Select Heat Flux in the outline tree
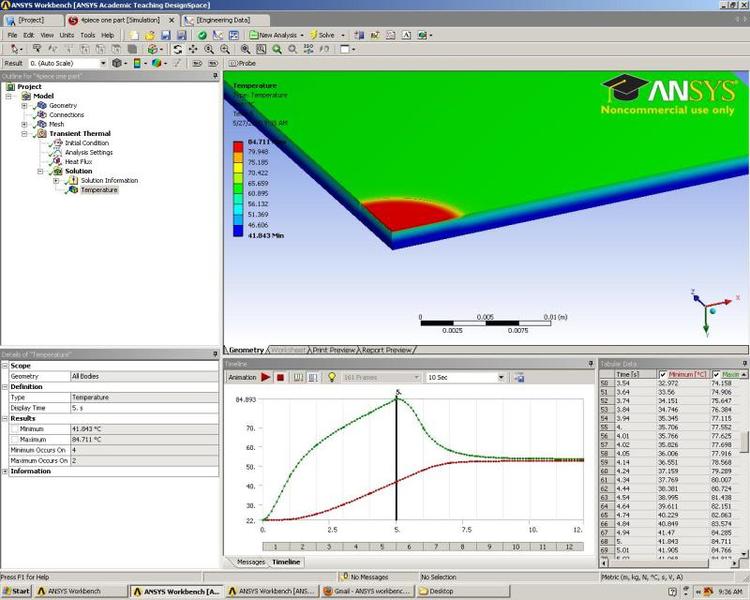The width and height of the screenshot is (750, 600). tap(78, 162)
